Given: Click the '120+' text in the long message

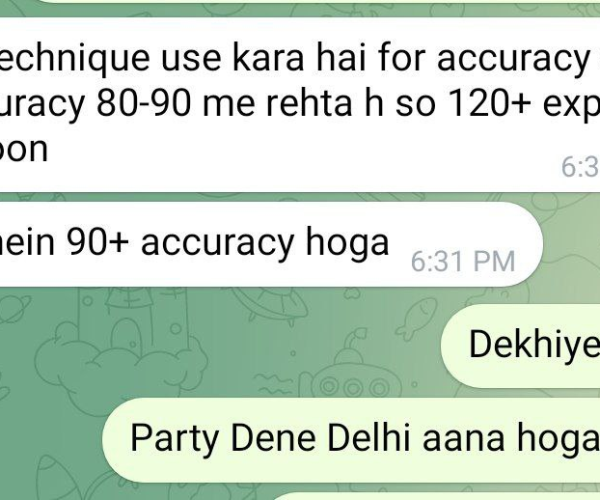Looking at the screenshot, I should tap(488, 104).
